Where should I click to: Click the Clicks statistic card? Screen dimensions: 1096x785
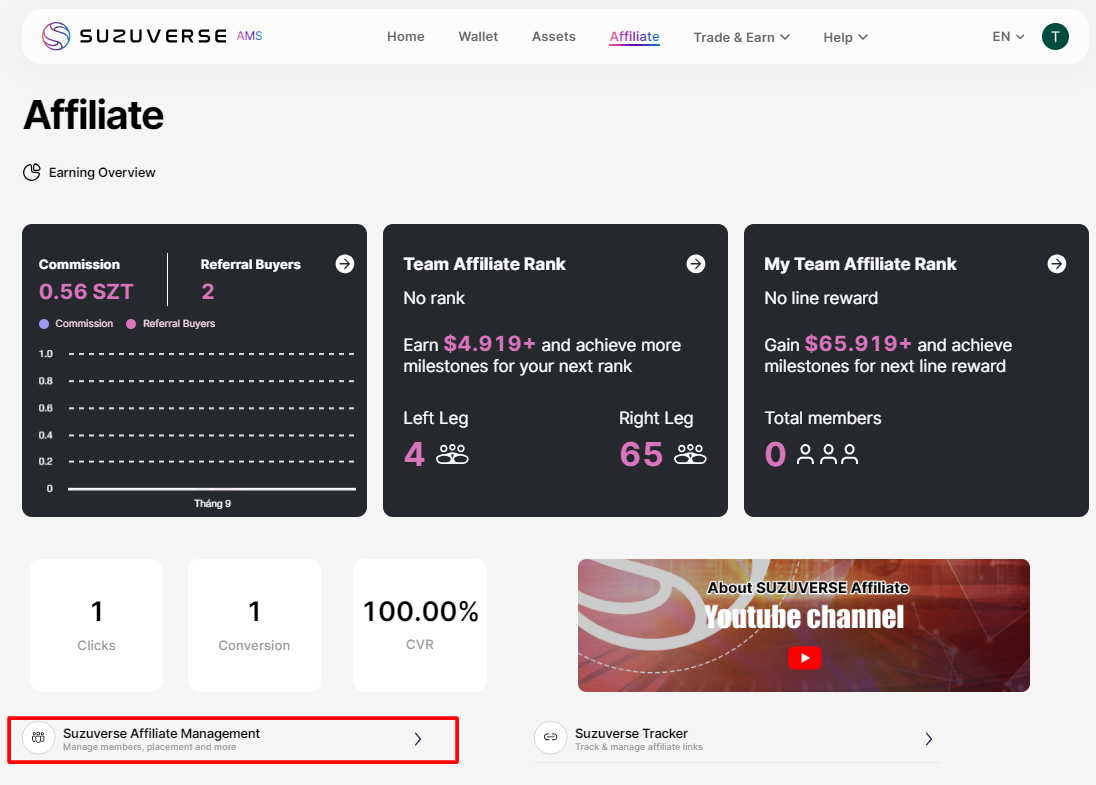[96, 625]
